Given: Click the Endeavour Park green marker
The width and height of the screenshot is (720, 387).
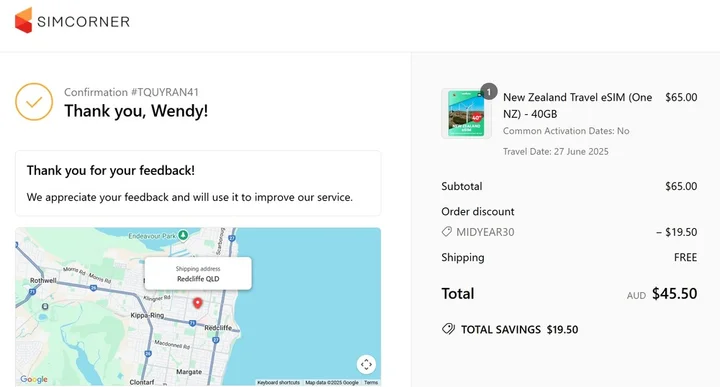Looking at the screenshot, I should [x=183, y=235].
